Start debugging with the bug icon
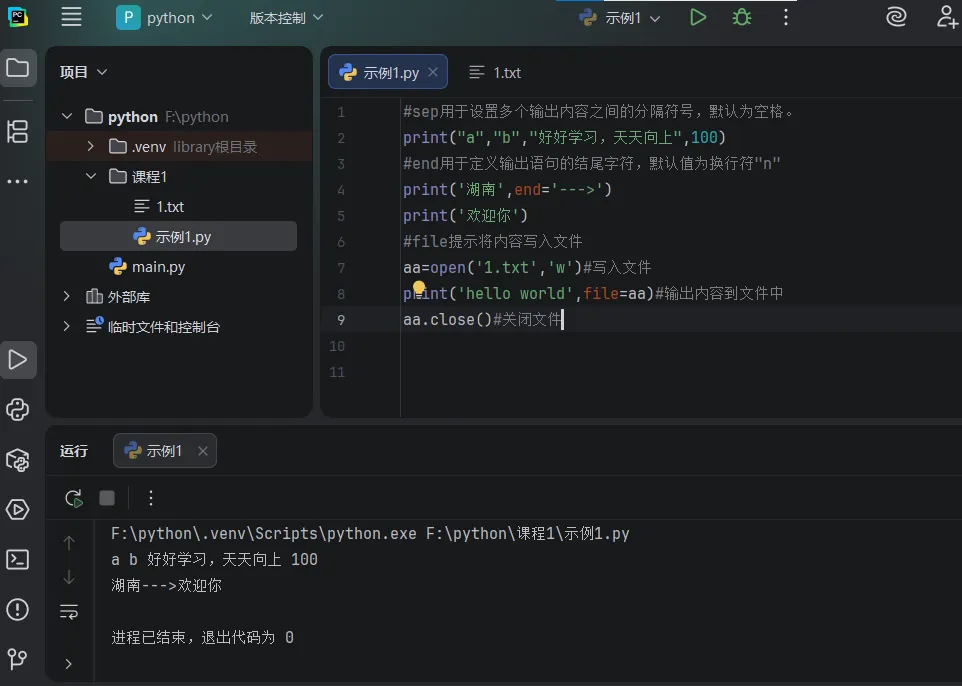This screenshot has height=686, width=962. [742, 17]
